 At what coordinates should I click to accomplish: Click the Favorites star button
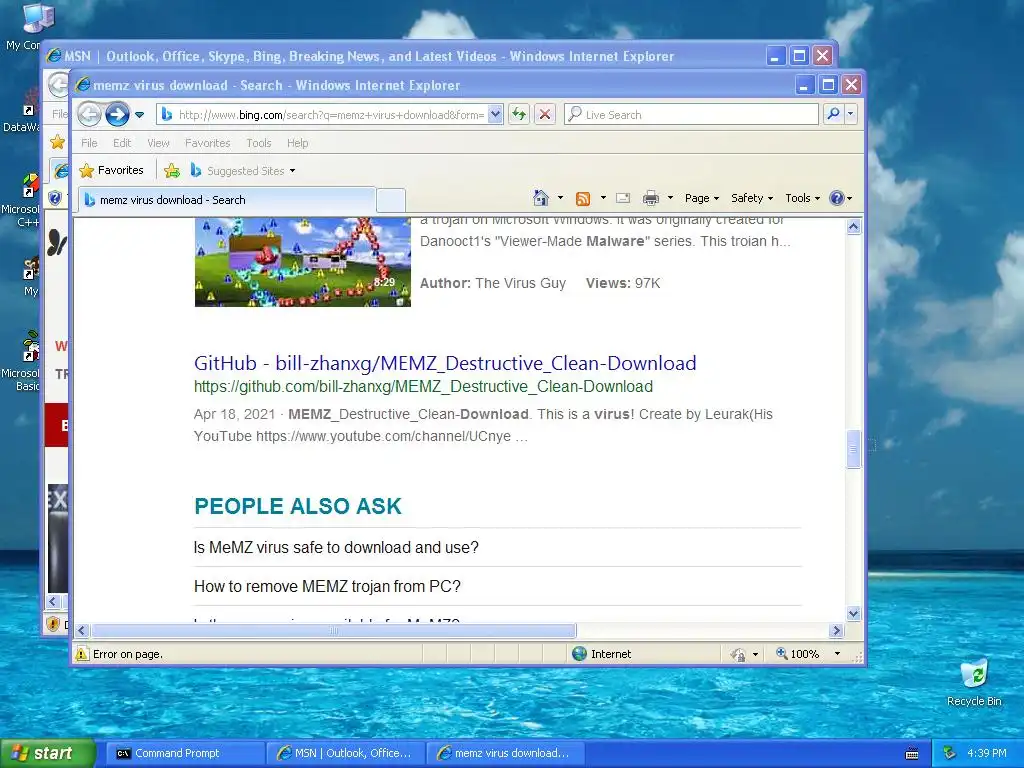(x=111, y=170)
